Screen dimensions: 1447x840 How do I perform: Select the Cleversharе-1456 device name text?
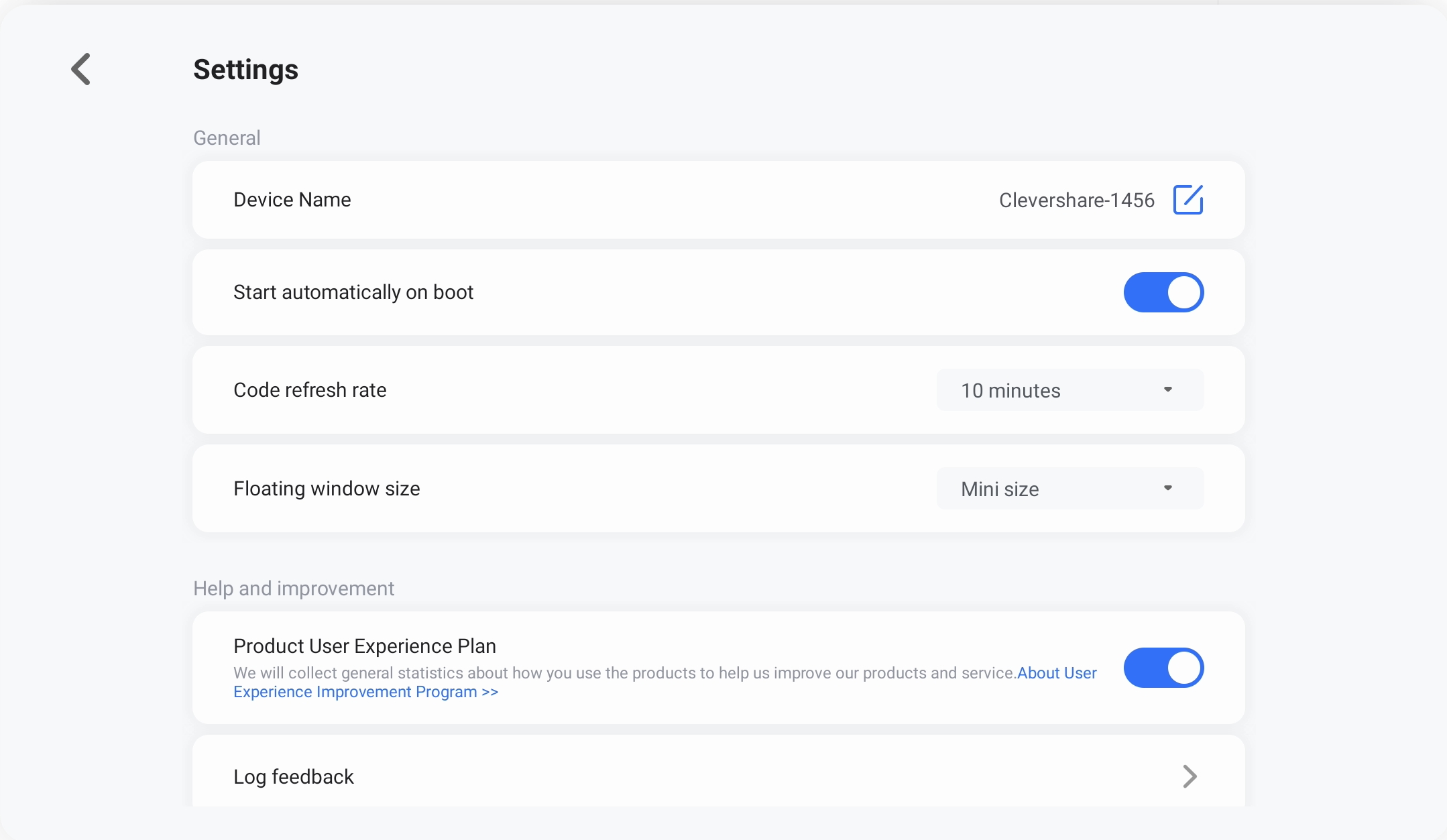(1077, 200)
